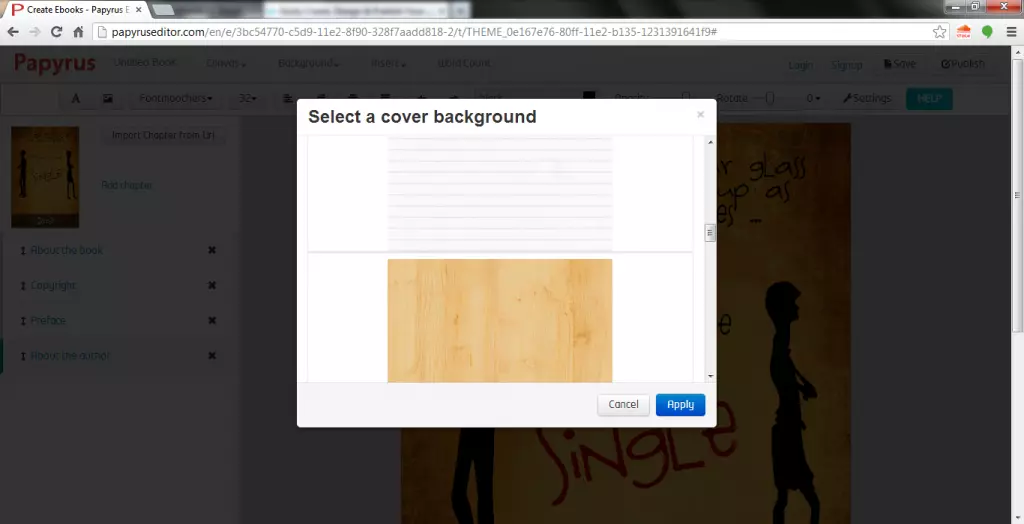This screenshot has width=1024, height=524.
Task: Click reorder handle beside 'About the author'
Action: [23, 356]
